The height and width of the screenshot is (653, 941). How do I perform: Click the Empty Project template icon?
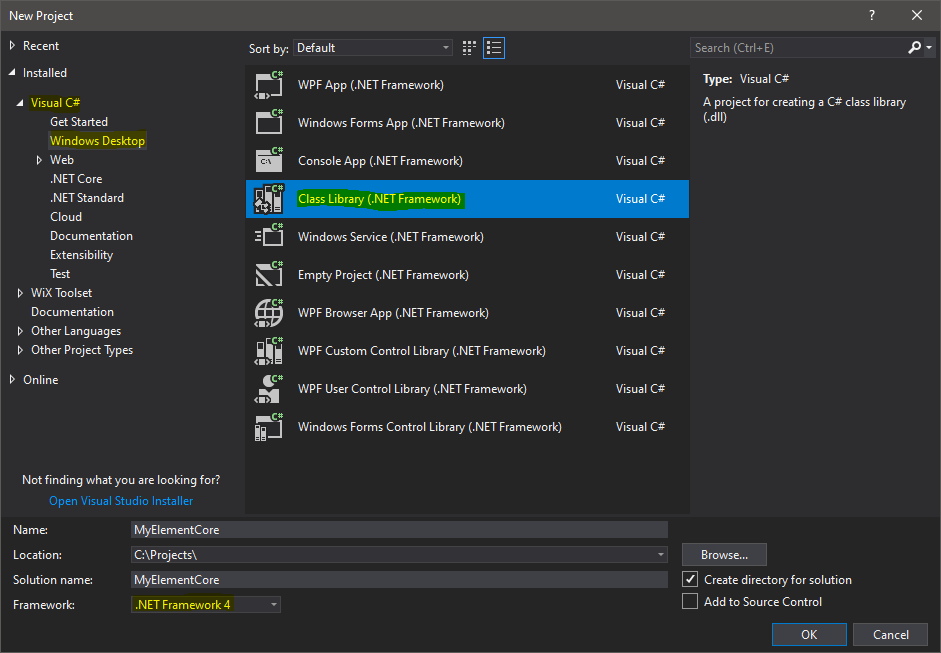coord(269,275)
